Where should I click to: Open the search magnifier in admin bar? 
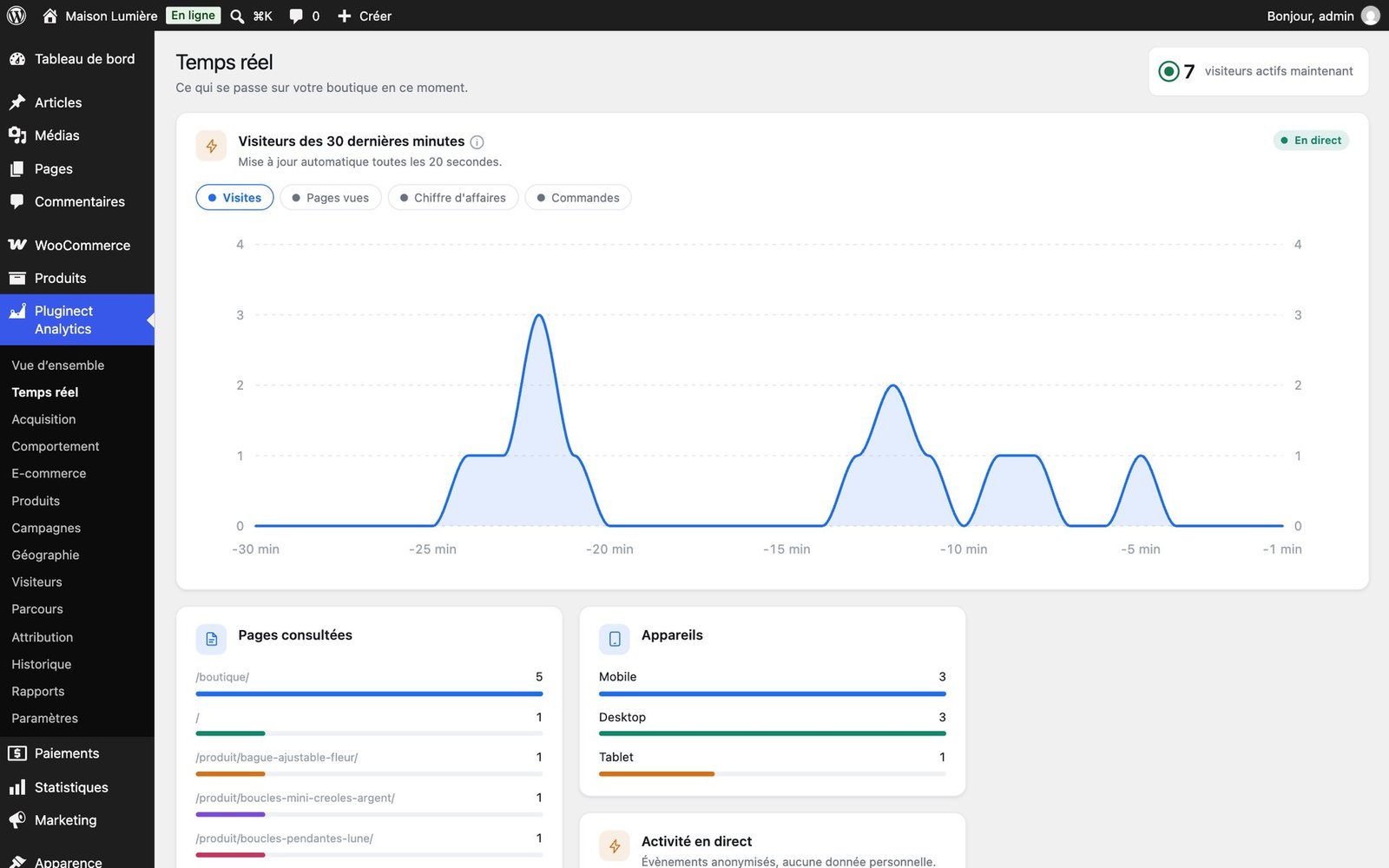[x=237, y=16]
